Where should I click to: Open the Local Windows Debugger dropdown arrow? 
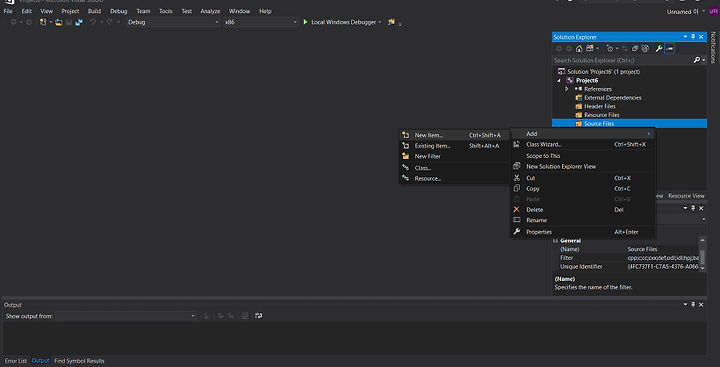(380, 22)
